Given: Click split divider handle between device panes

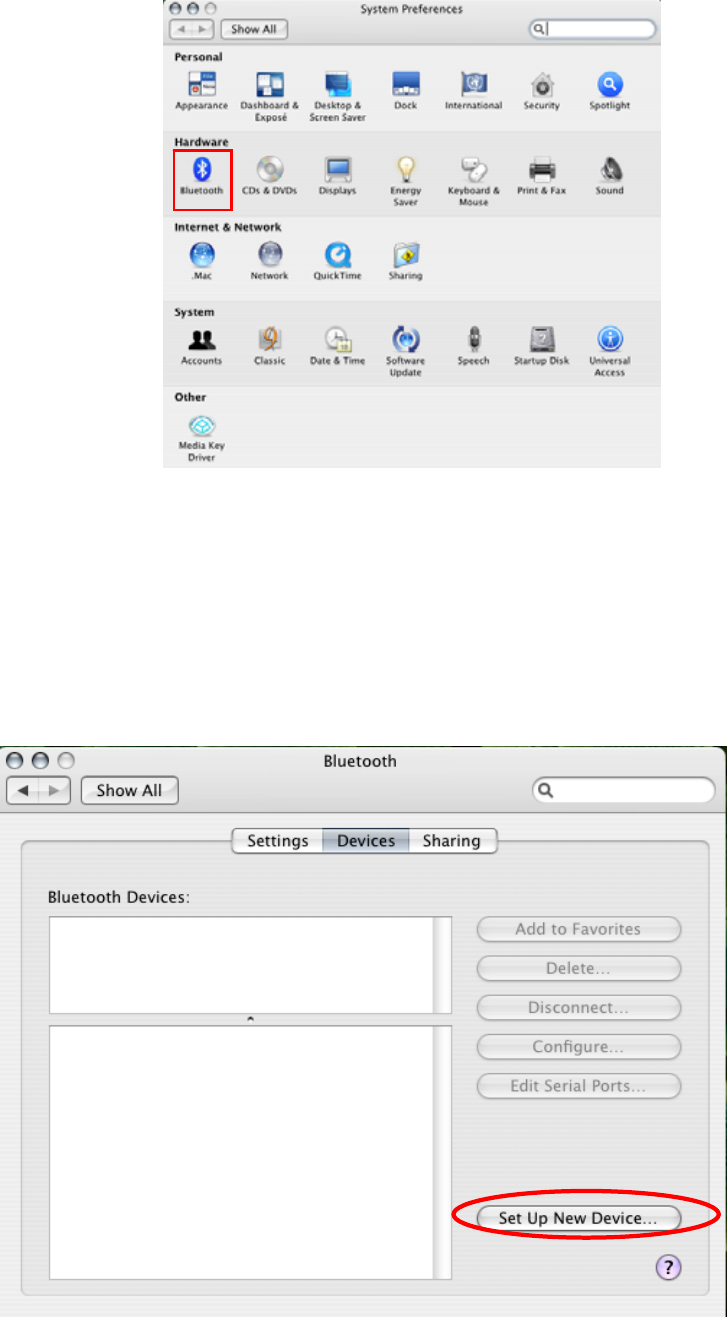Looking at the screenshot, I should click(x=250, y=1019).
